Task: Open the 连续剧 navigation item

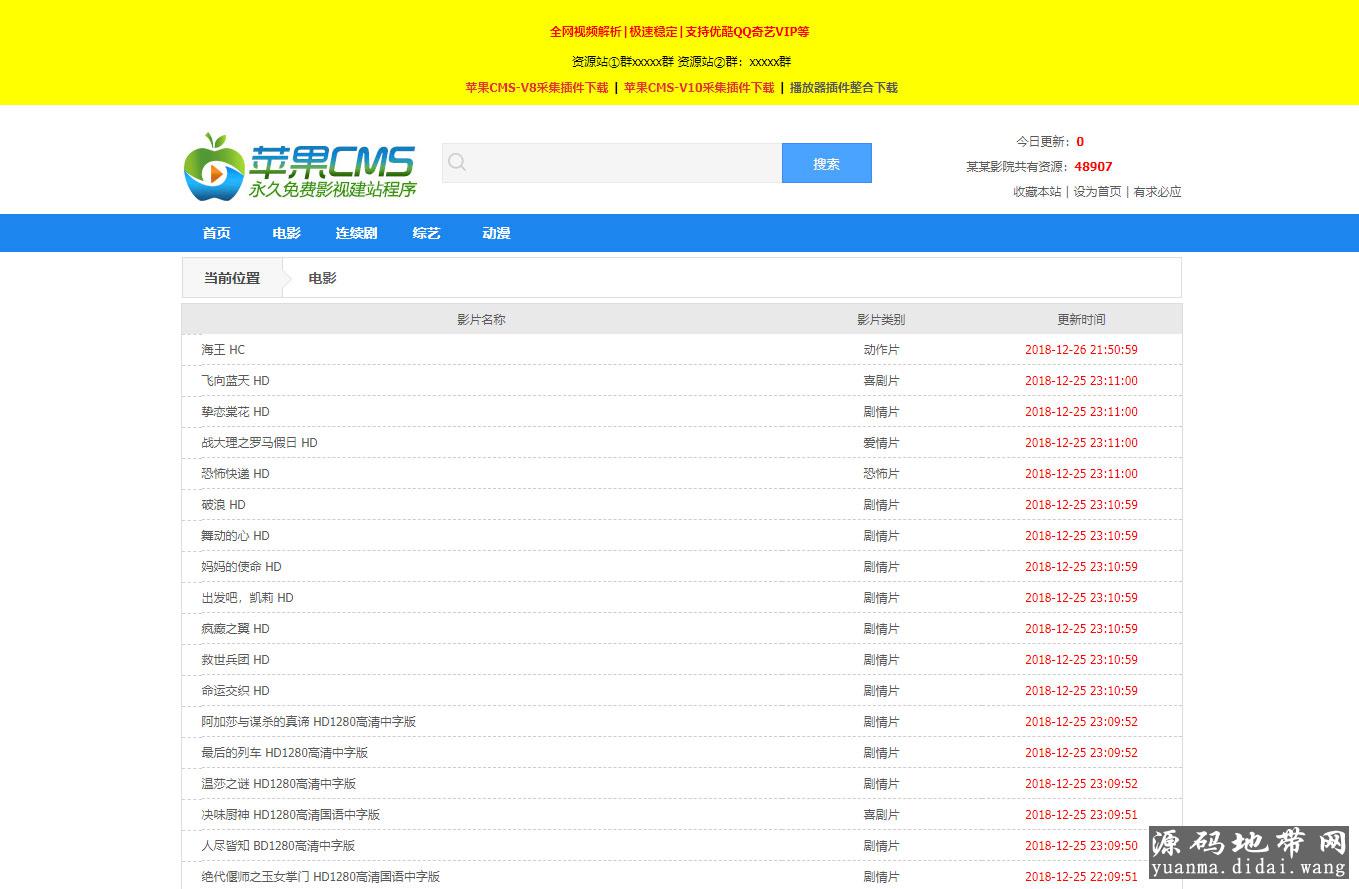Action: 356,233
